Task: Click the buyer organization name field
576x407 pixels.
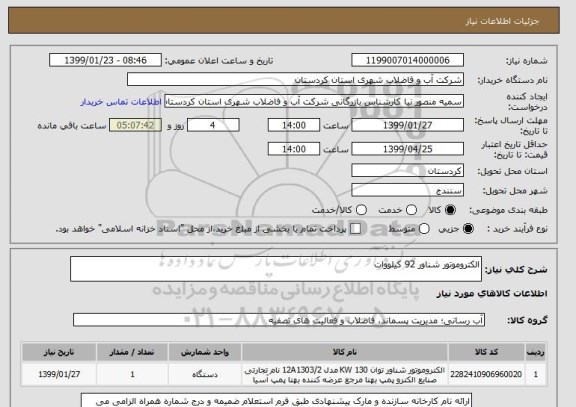Action: tap(295, 79)
